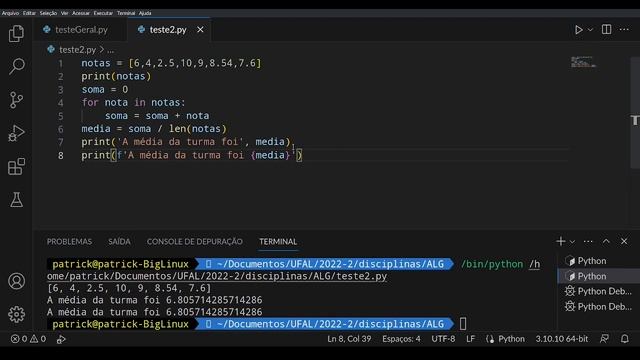Open errors and warnings count in status bar
640x360 pixels.
[28, 339]
